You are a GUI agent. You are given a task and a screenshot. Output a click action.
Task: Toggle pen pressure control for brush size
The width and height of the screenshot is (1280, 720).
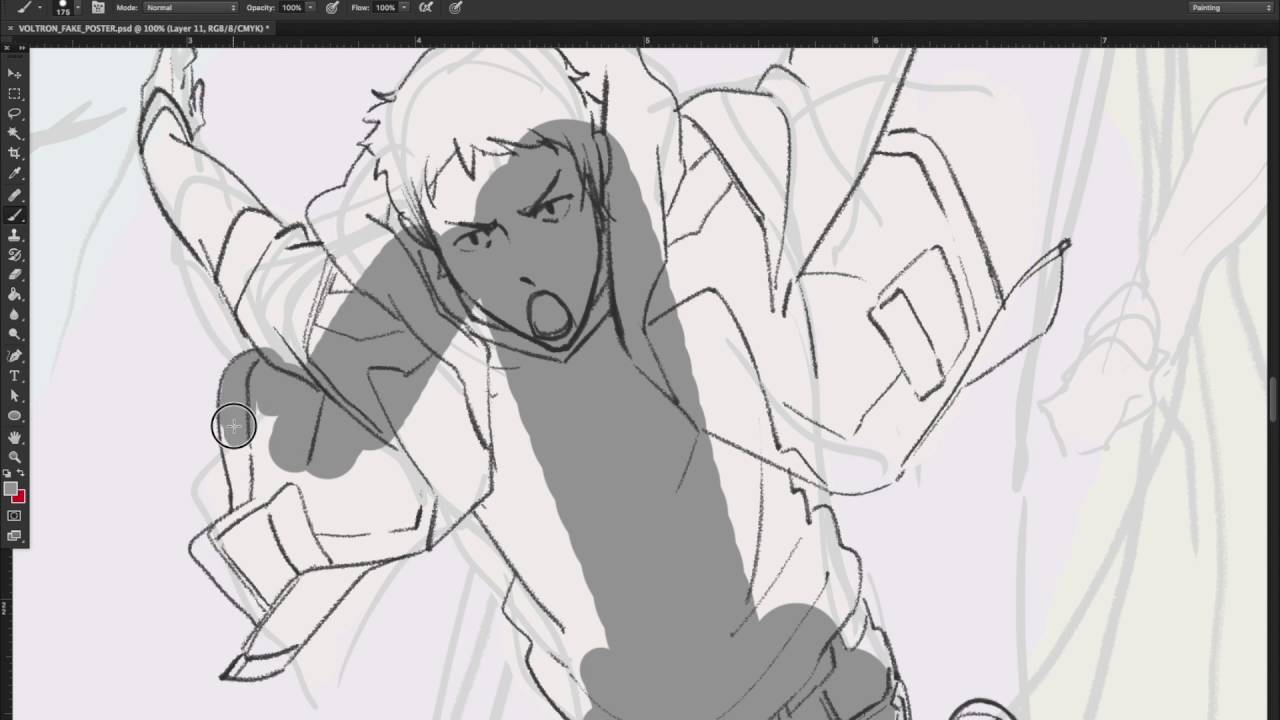tap(455, 7)
